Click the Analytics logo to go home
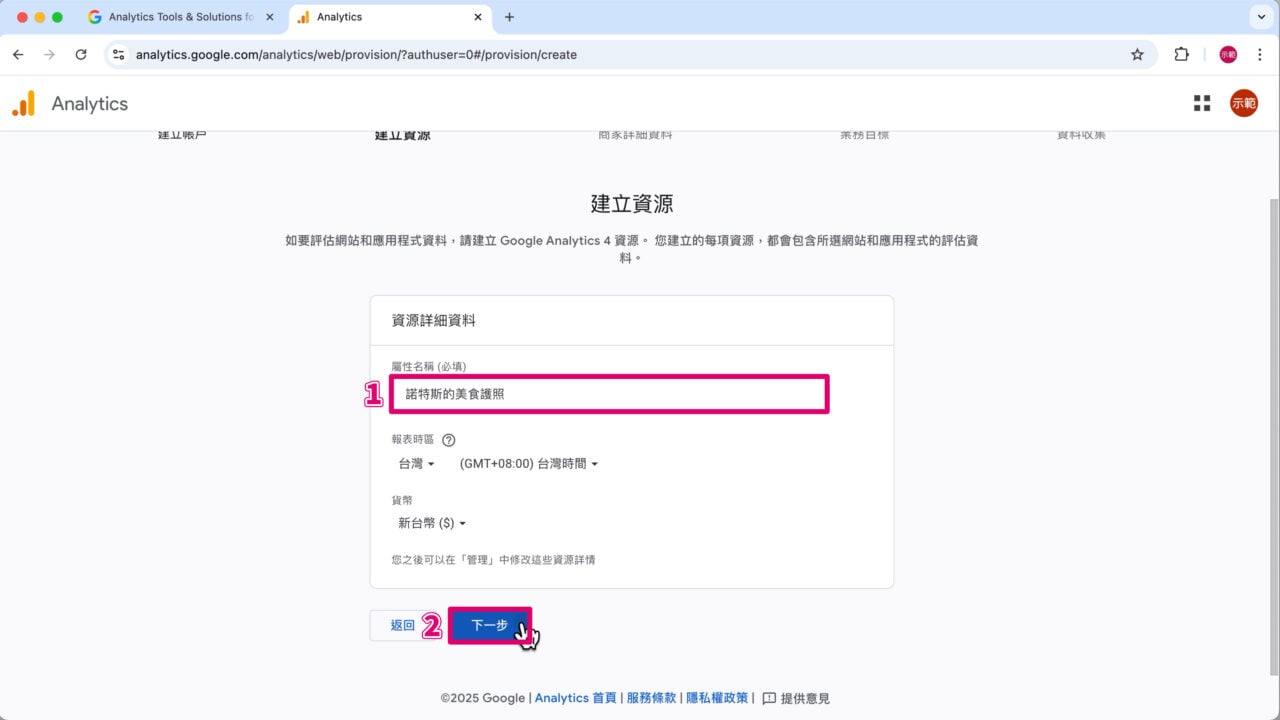 70,102
